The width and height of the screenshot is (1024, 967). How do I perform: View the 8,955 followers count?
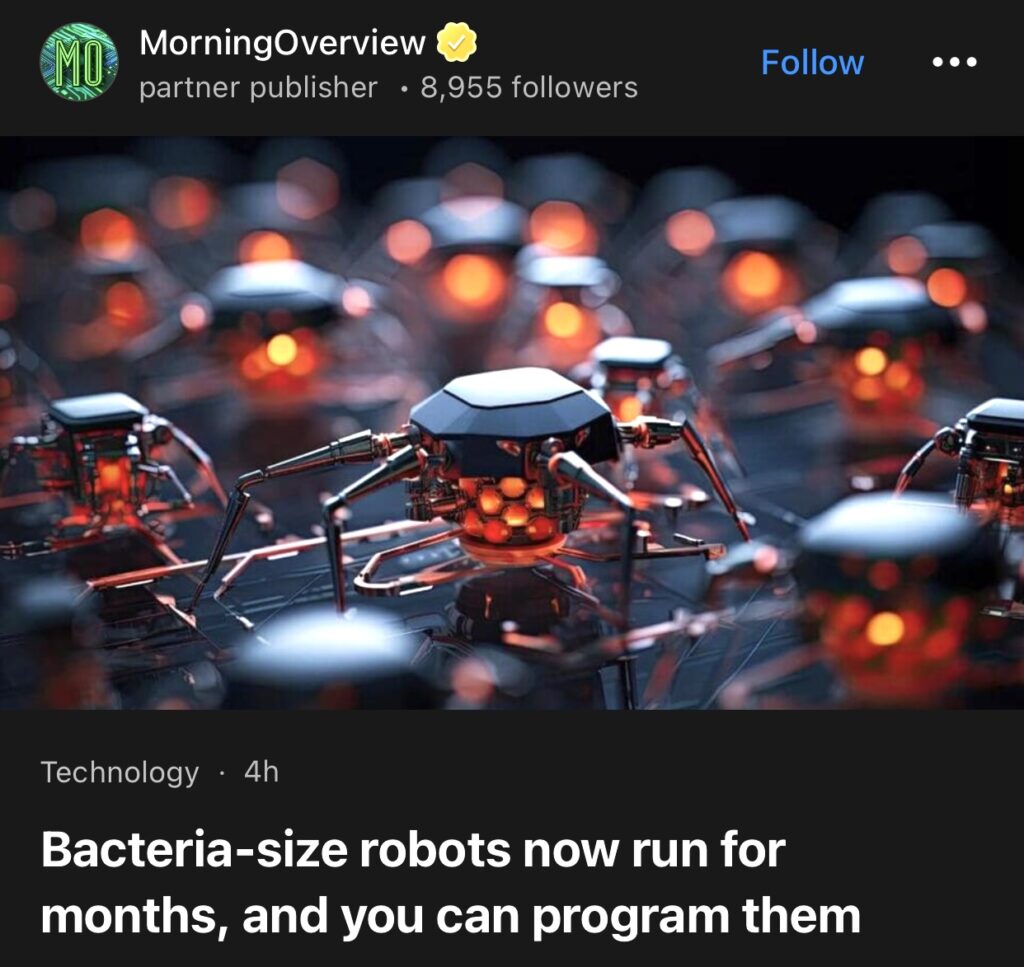click(529, 87)
